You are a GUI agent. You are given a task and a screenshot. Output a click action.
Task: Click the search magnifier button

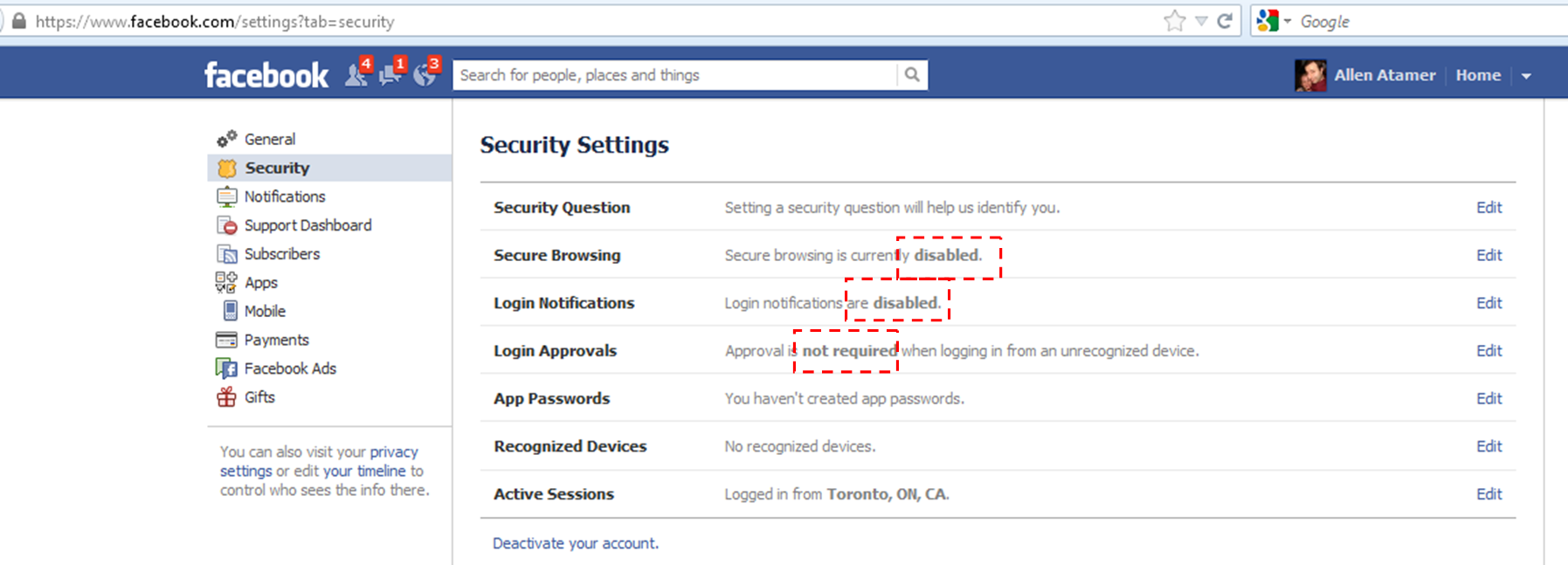(x=912, y=75)
